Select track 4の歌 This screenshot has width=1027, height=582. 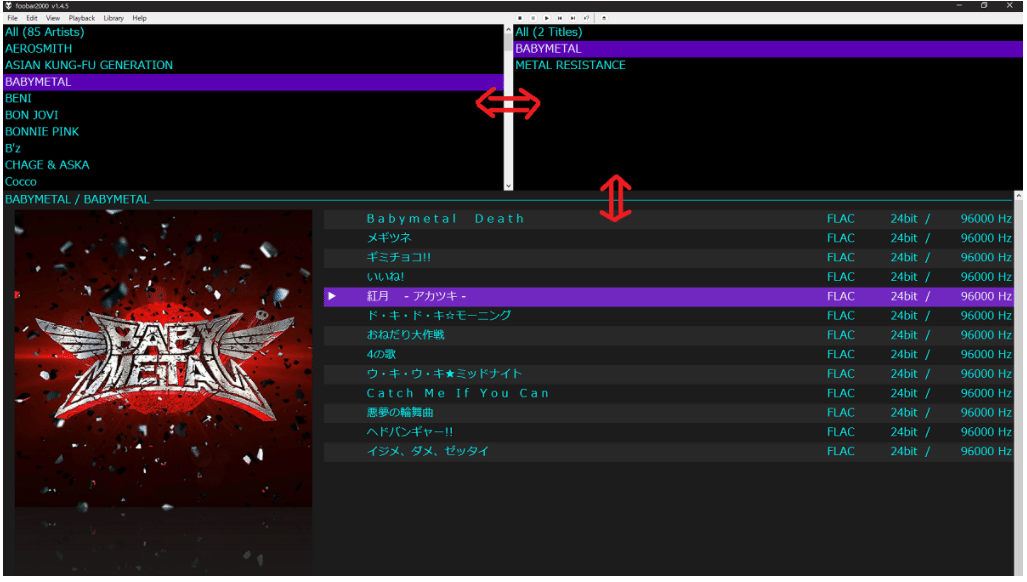[x=669, y=354]
